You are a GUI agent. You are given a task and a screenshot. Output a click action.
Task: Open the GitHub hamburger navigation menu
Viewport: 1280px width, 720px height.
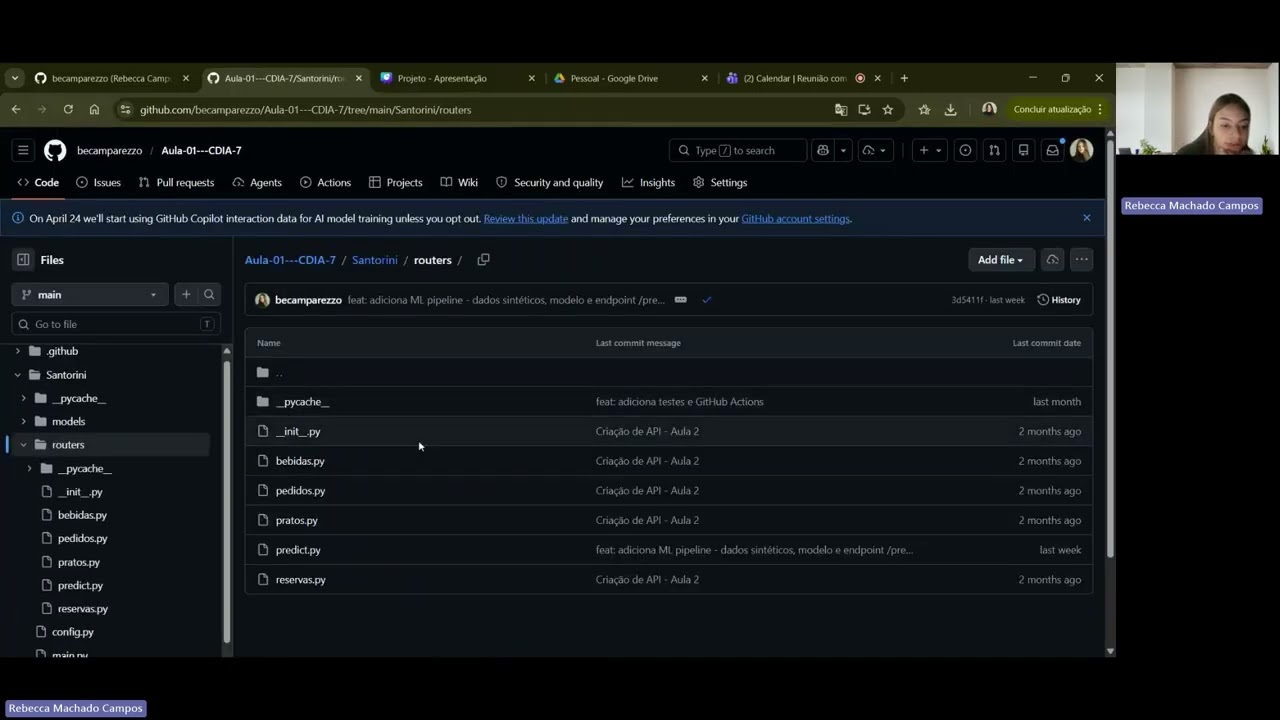pyautogui.click(x=23, y=150)
